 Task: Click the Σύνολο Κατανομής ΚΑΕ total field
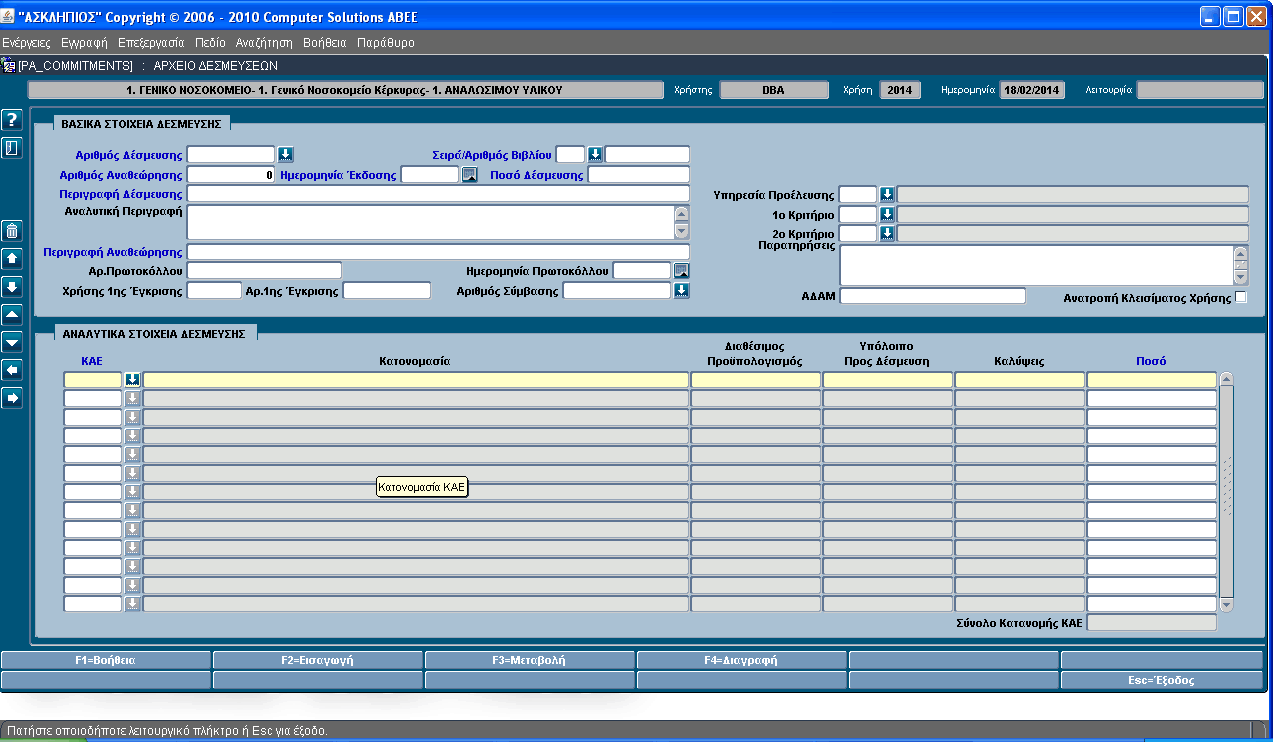[1151, 622]
